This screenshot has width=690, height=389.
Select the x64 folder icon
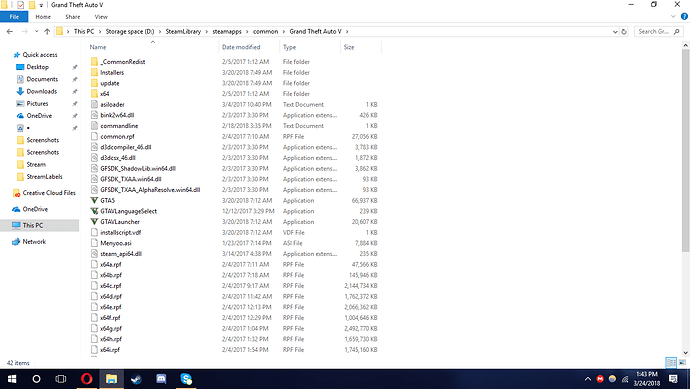(x=94, y=94)
